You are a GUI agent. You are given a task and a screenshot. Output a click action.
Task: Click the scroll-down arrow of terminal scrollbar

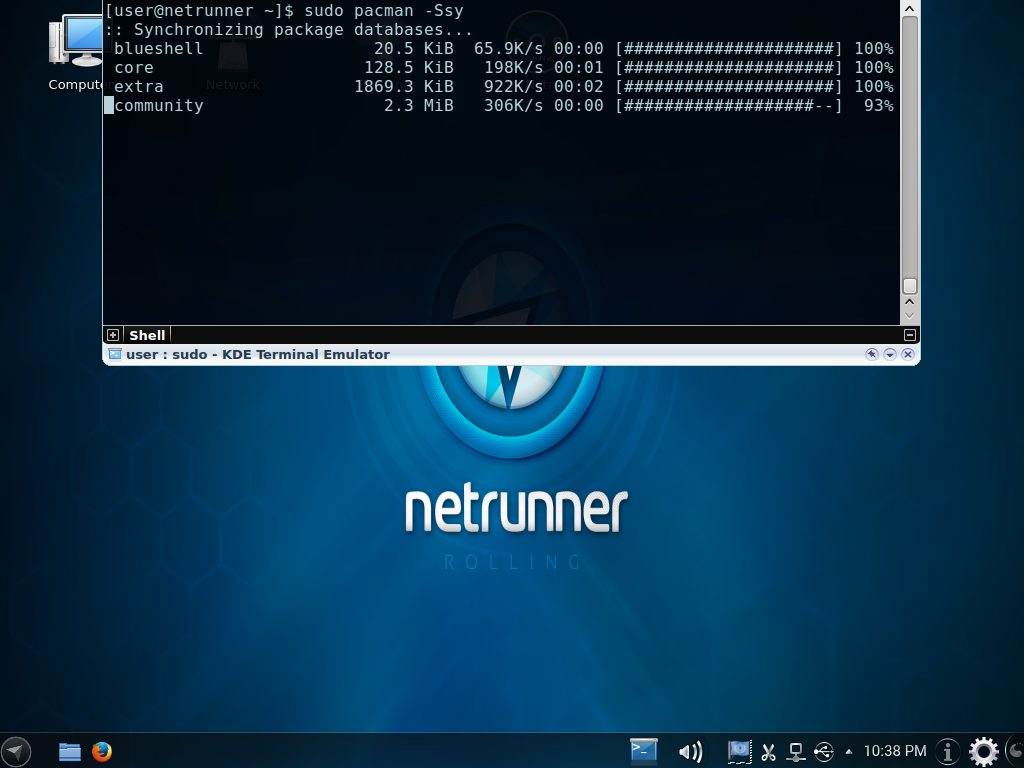910,315
